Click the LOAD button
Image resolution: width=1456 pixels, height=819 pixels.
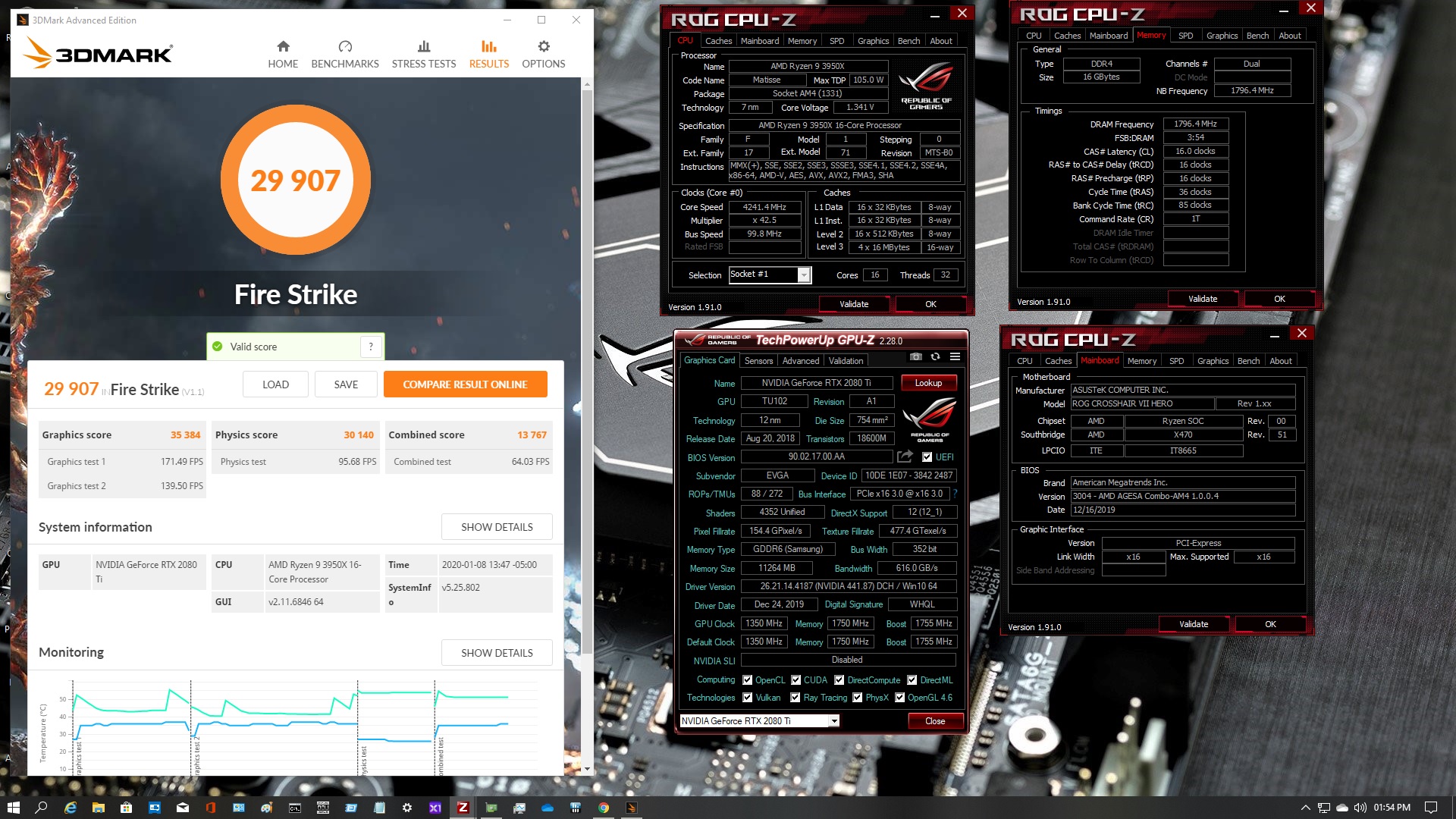coord(275,384)
